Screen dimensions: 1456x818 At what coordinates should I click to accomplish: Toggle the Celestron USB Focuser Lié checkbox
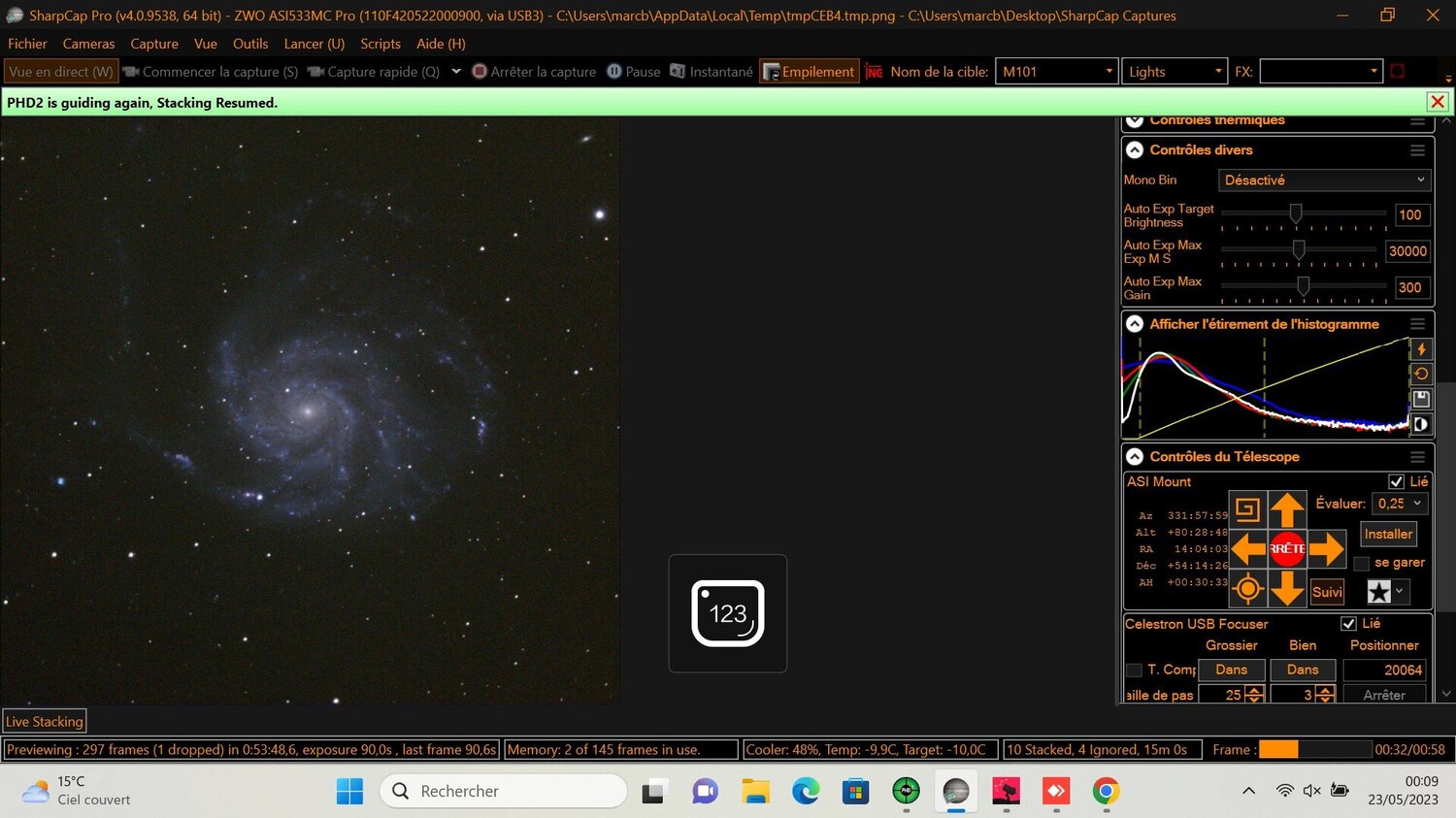tap(1348, 624)
